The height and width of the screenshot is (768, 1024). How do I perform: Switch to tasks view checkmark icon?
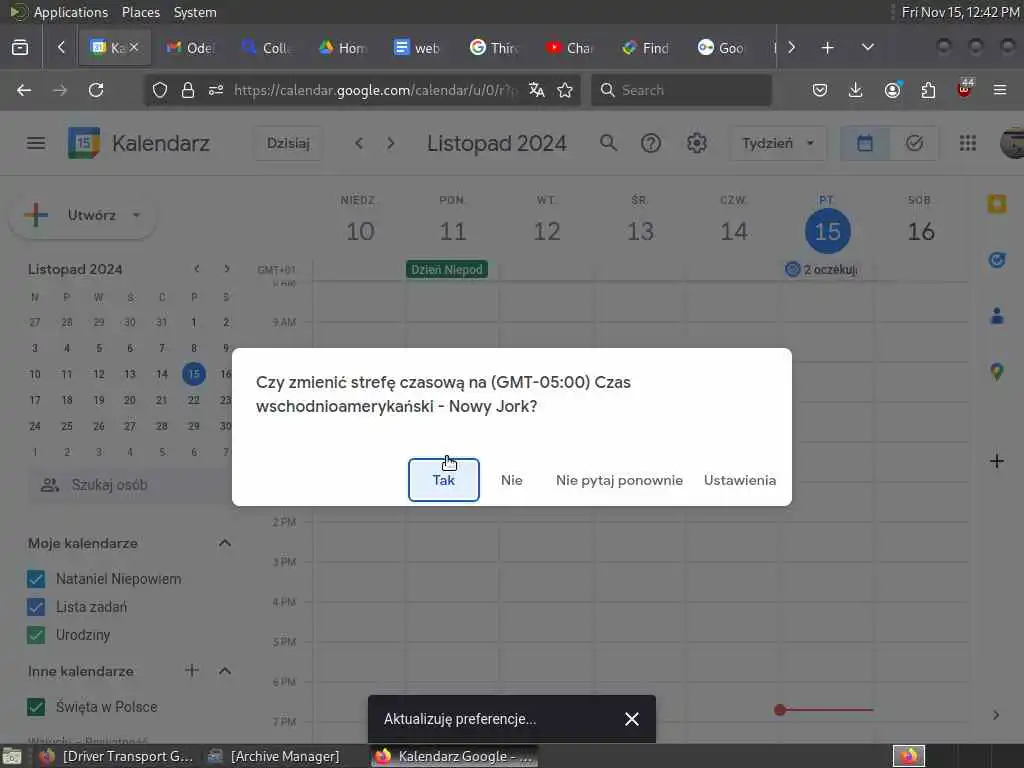pos(914,143)
